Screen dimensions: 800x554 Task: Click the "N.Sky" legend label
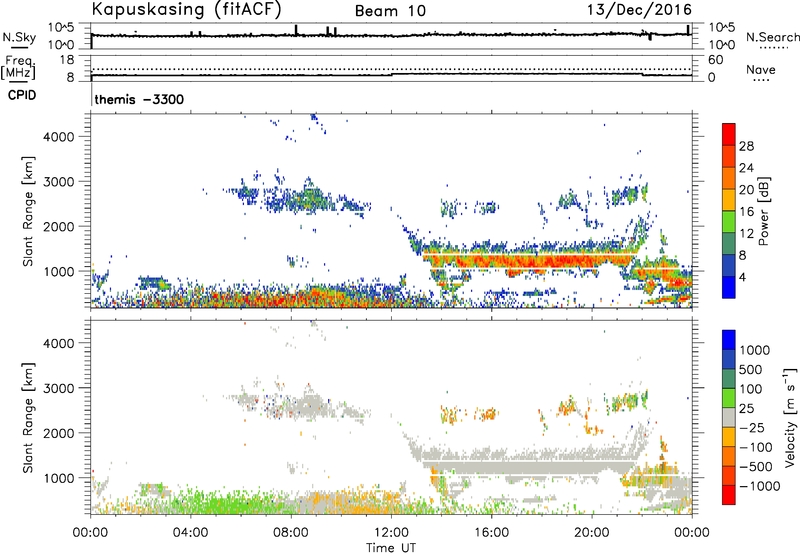click(x=19, y=37)
